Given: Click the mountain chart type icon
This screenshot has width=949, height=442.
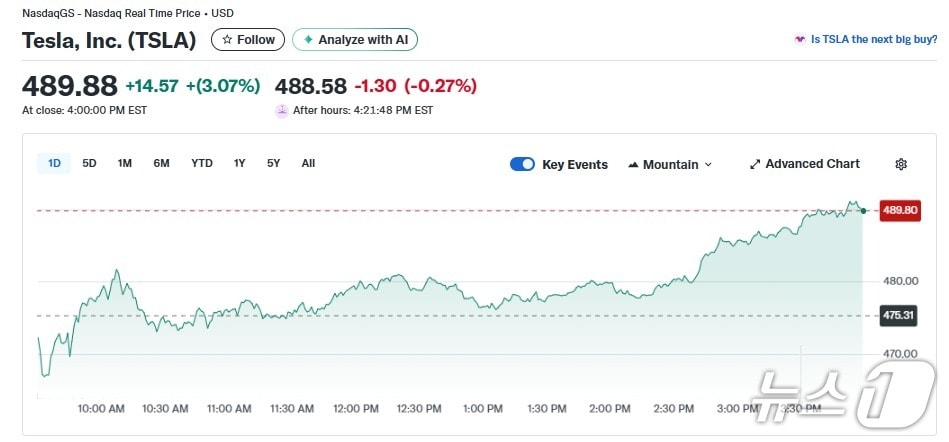Looking at the screenshot, I should tap(633, 164).
